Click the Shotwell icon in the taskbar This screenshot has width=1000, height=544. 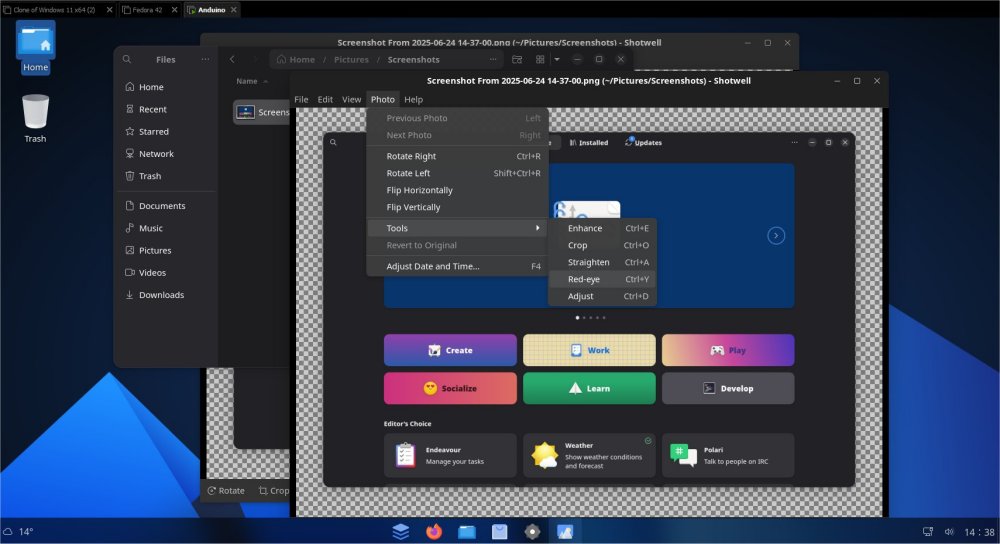tap(565, 532)
